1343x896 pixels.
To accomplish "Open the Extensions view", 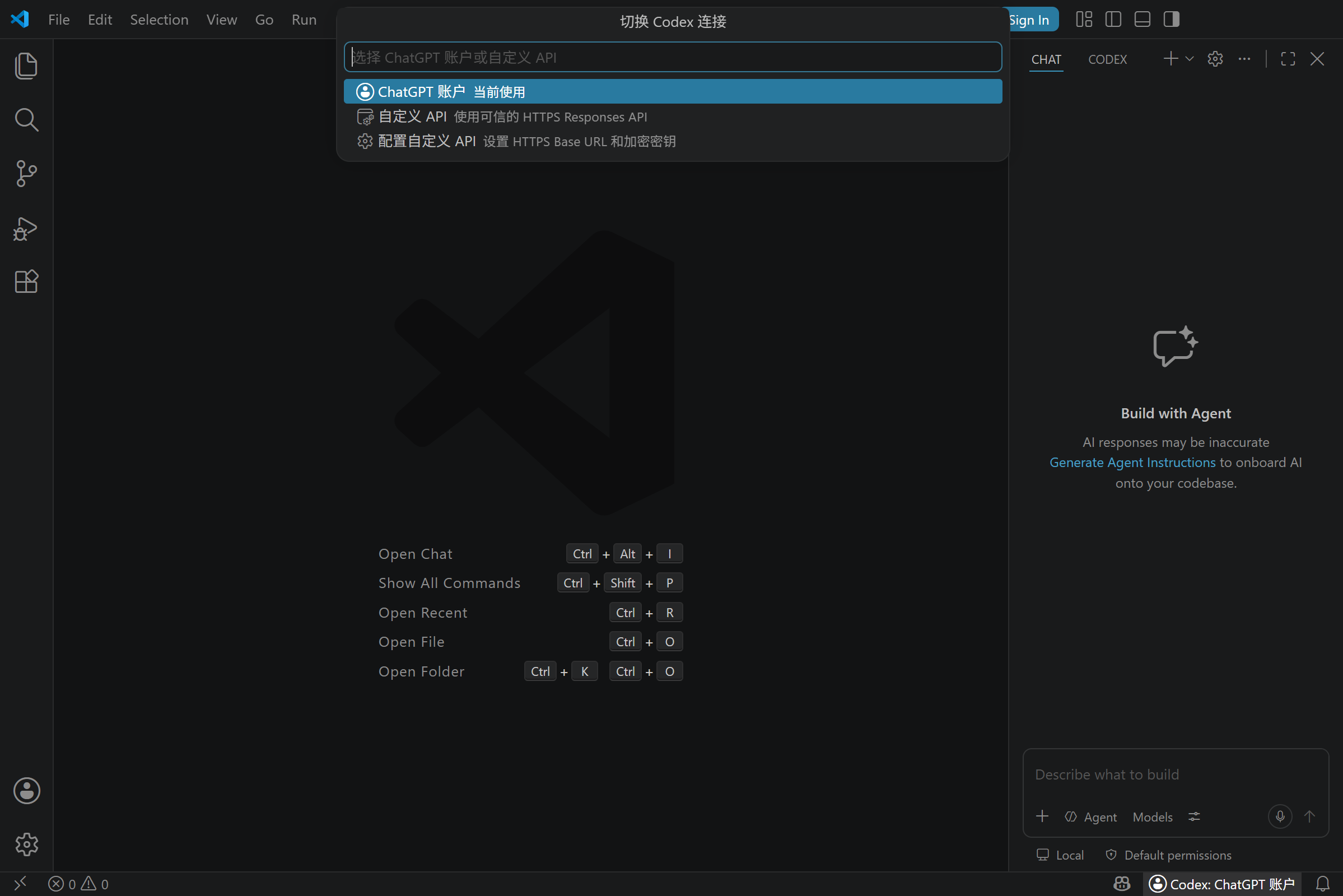I will pos(26,282).
